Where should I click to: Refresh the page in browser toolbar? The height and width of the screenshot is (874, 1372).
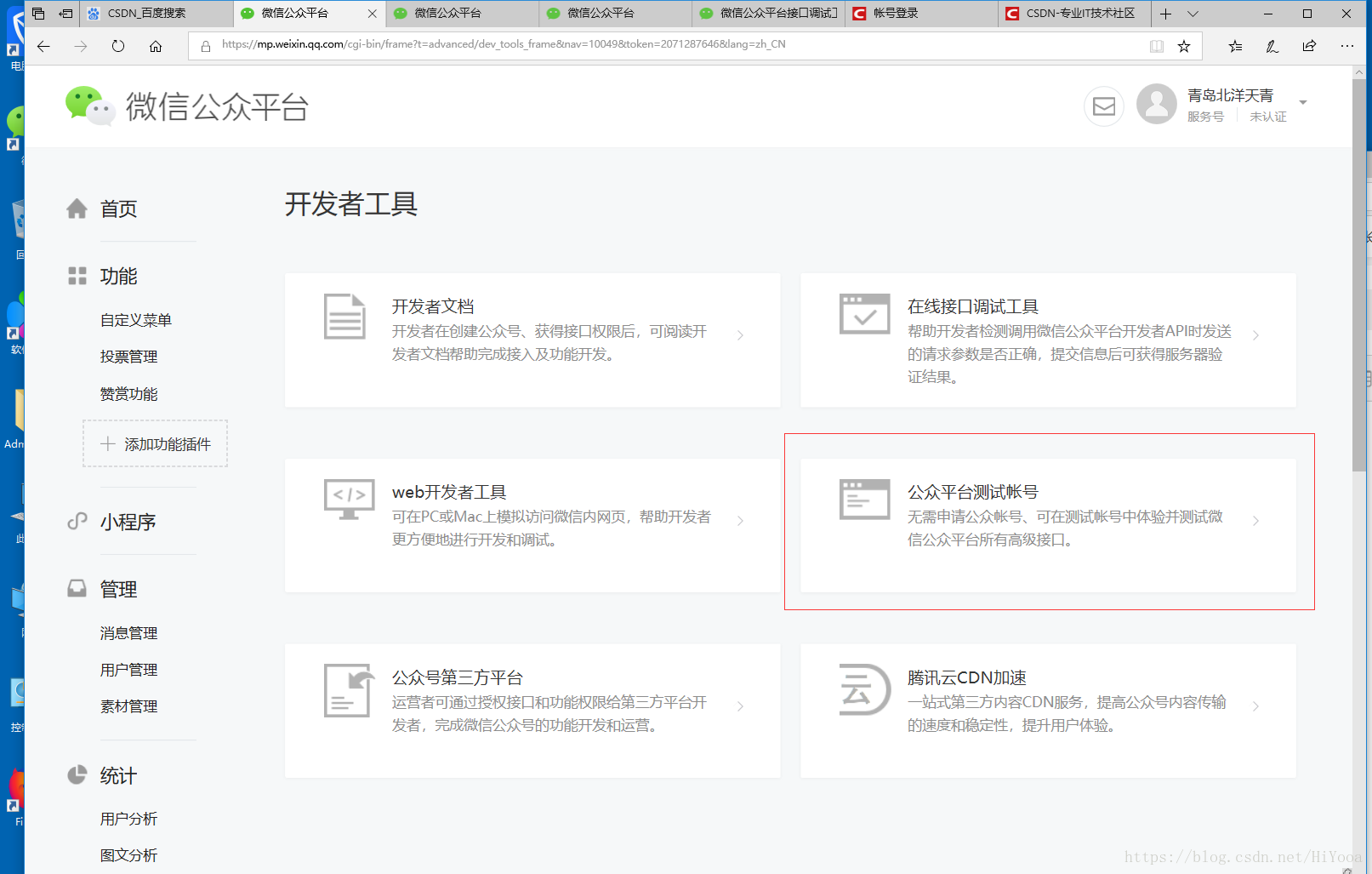(118, 46)
